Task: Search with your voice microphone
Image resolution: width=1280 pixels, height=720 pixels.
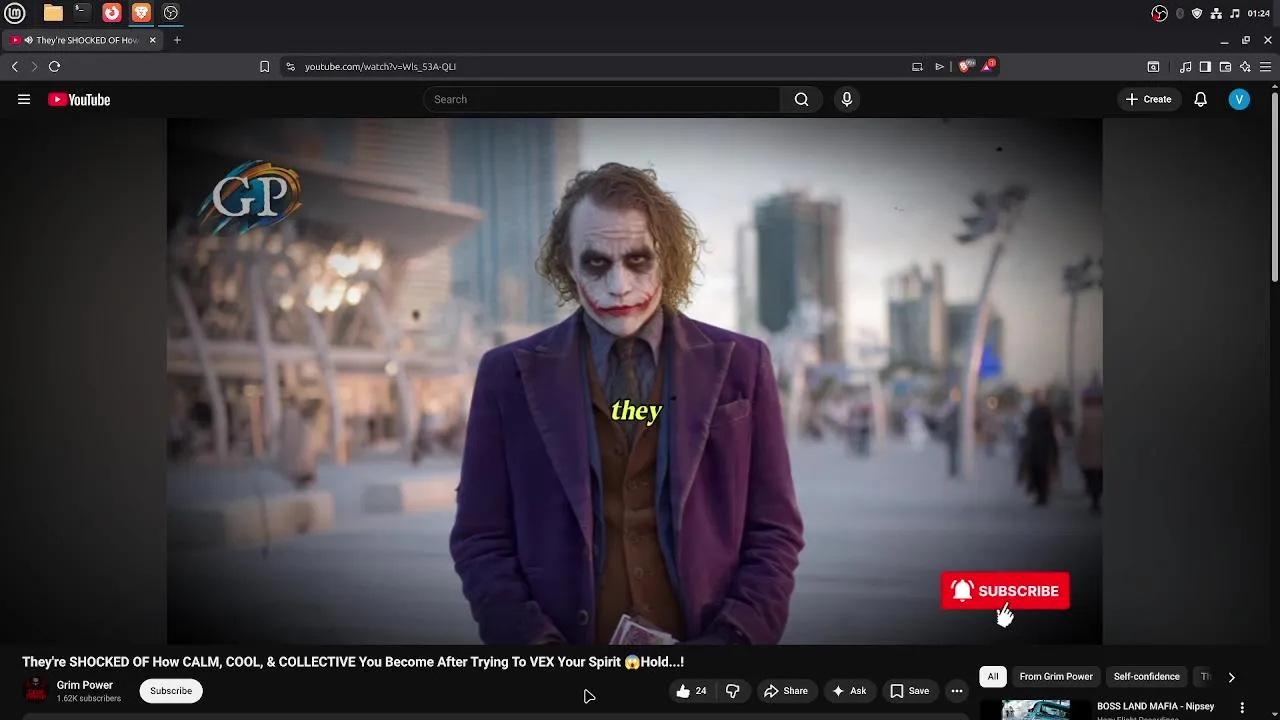Action: coord(847,99)
